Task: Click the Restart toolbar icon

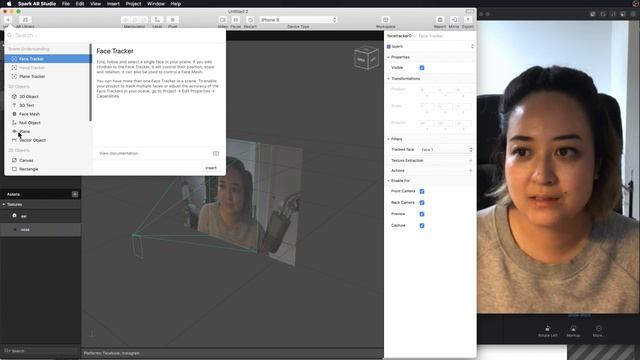Action: pyautogui.click(x=250, y=20)
